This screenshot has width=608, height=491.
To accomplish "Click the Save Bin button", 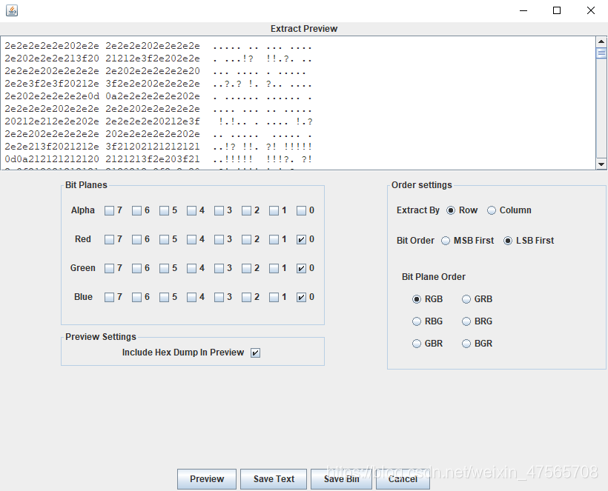I will pos(341,479).
